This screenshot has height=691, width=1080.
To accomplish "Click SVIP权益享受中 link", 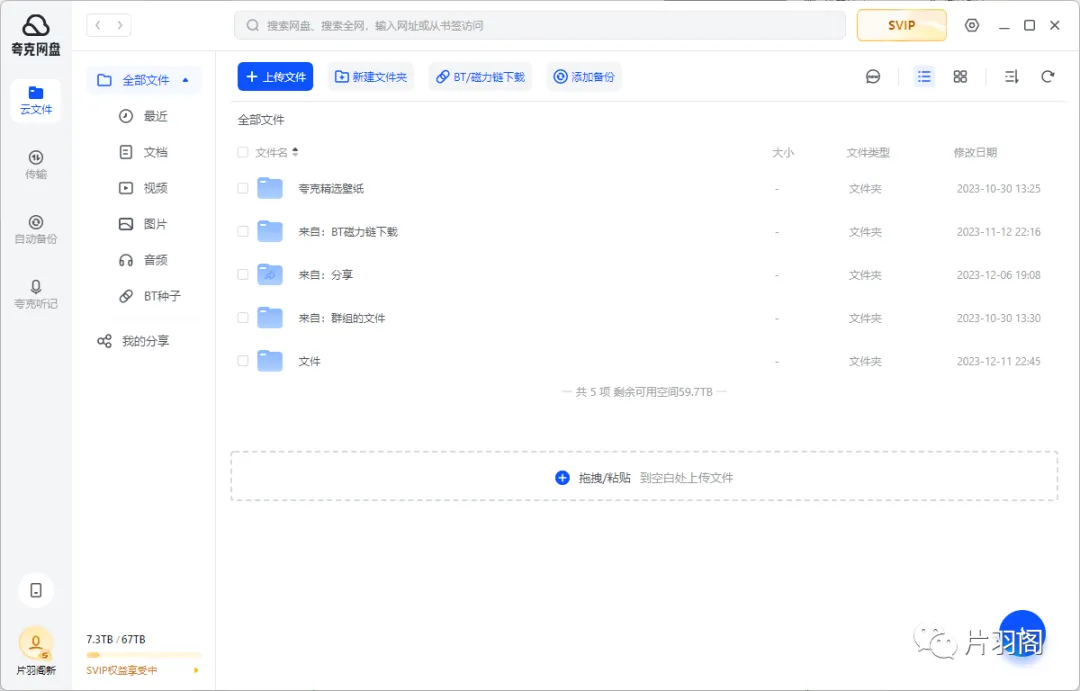I will (x=122, y=670).
